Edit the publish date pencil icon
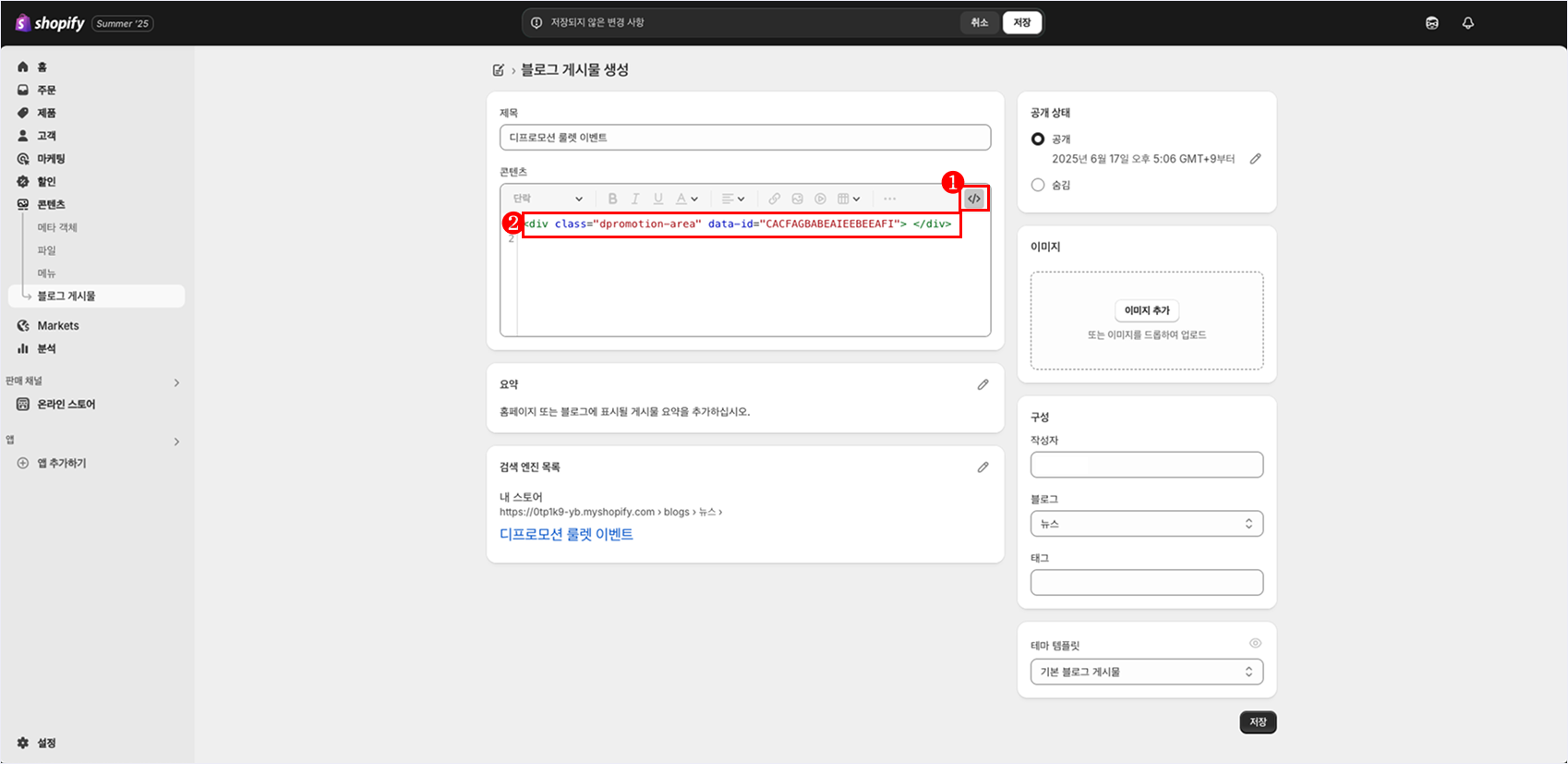 (x=1255, y=159)
